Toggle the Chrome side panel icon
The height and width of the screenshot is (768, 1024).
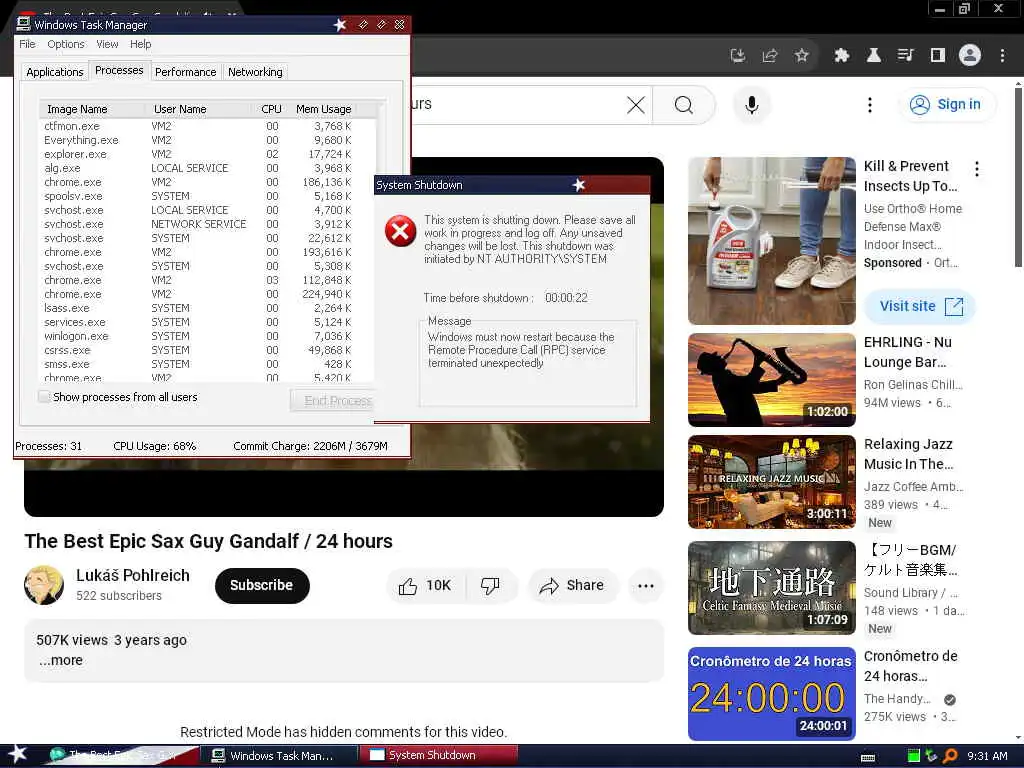click(937, 56)
